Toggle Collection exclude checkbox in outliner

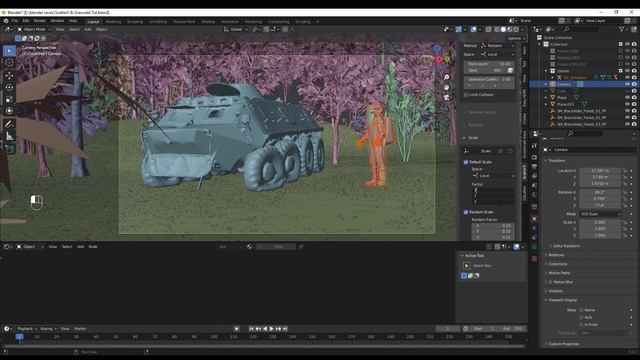pos(621,44)
